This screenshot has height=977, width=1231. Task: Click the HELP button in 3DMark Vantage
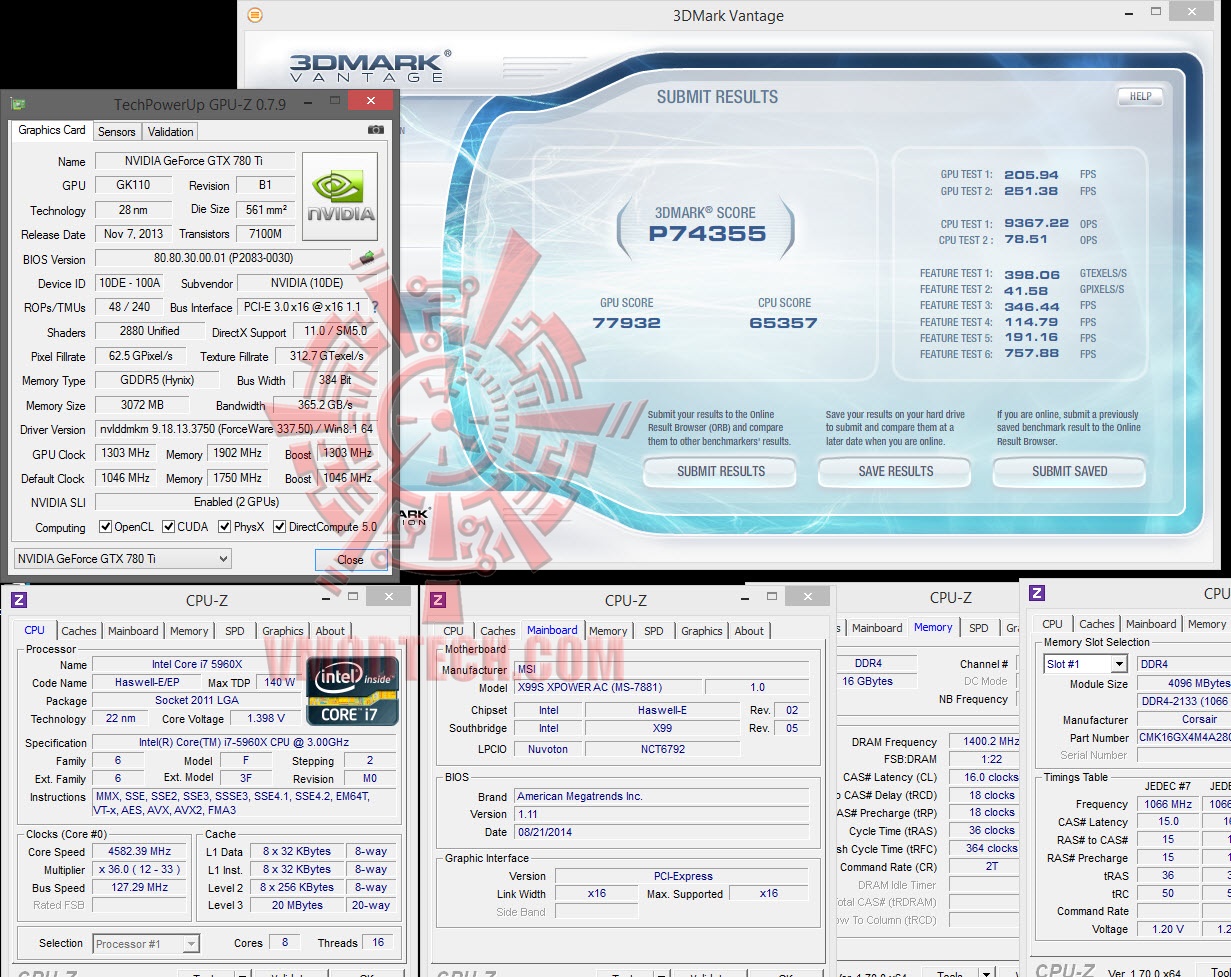1140,97
